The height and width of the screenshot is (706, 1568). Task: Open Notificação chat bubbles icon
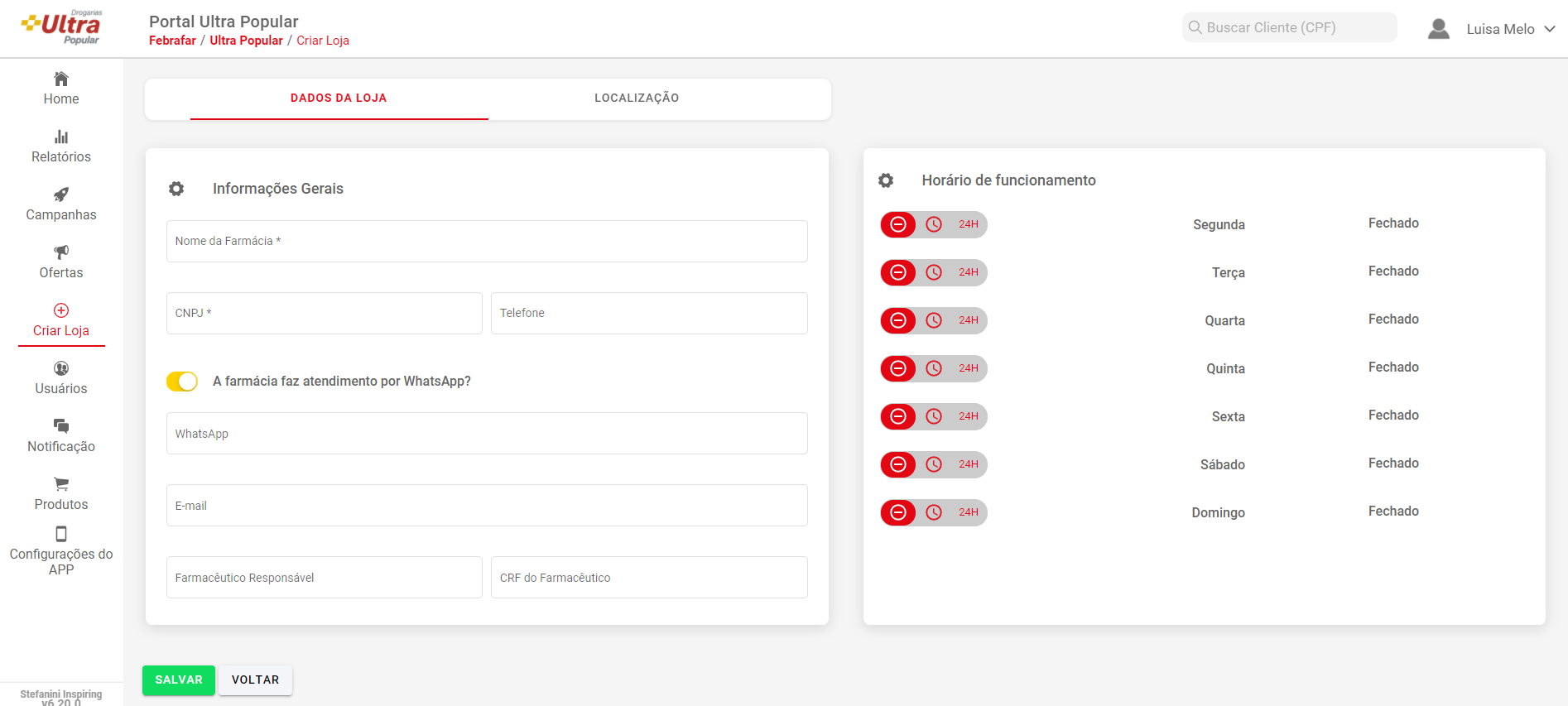pos(61,426)
